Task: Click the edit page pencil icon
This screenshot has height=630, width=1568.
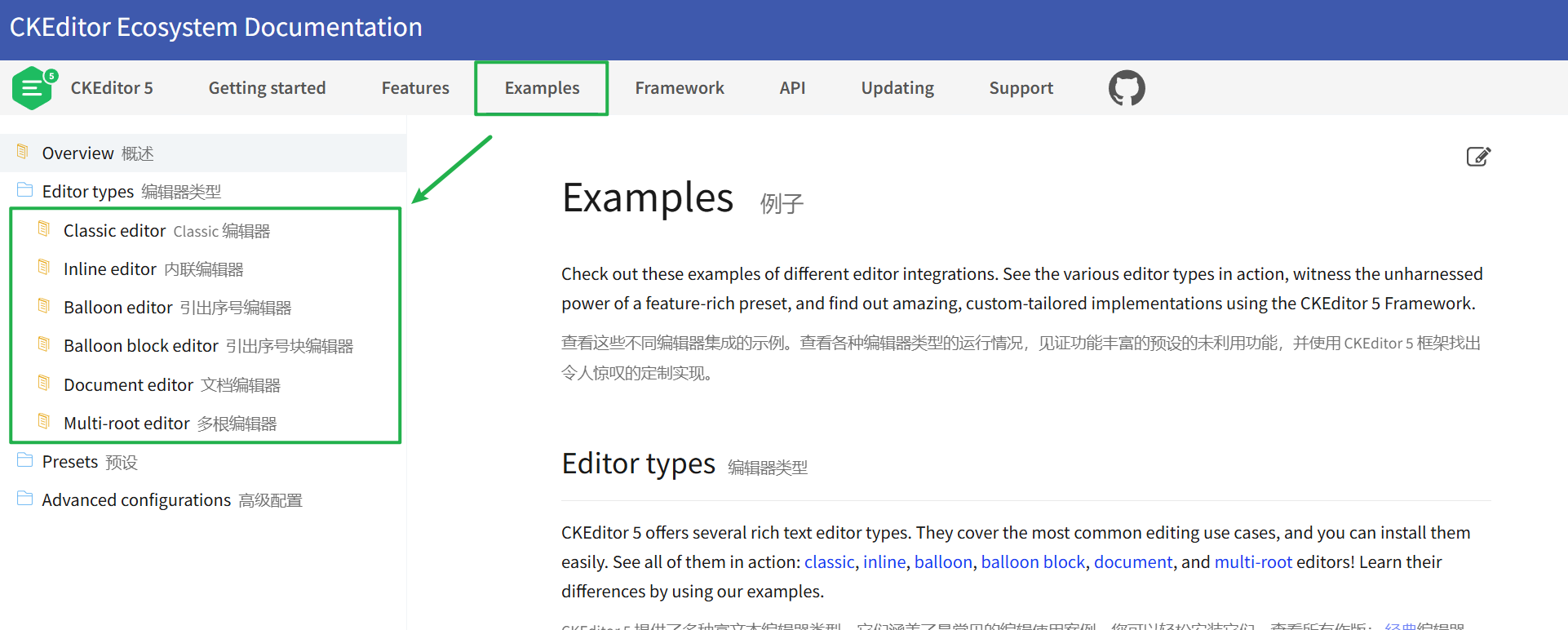Action: [1478, 156]
